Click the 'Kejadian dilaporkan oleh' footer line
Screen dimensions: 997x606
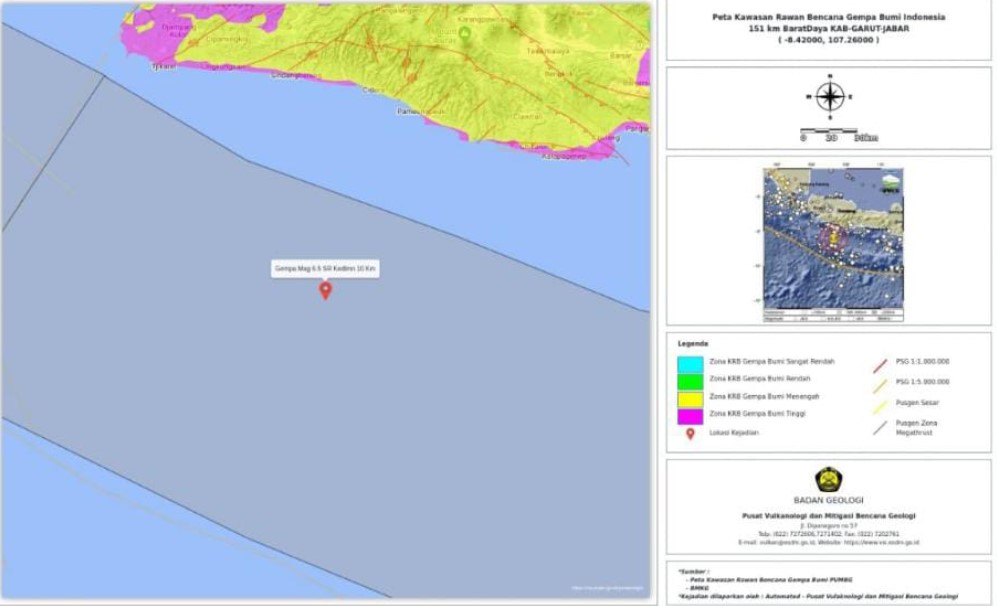[x=818, y=596]
